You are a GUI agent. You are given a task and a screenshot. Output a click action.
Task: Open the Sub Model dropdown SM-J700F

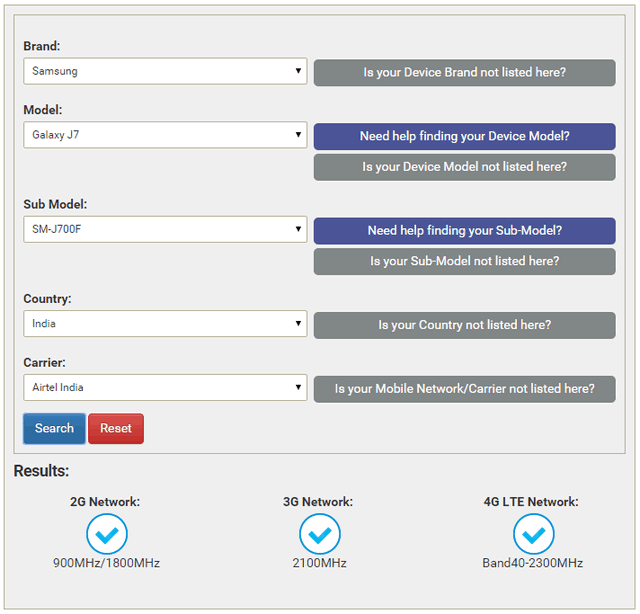(x=165, y=229)
